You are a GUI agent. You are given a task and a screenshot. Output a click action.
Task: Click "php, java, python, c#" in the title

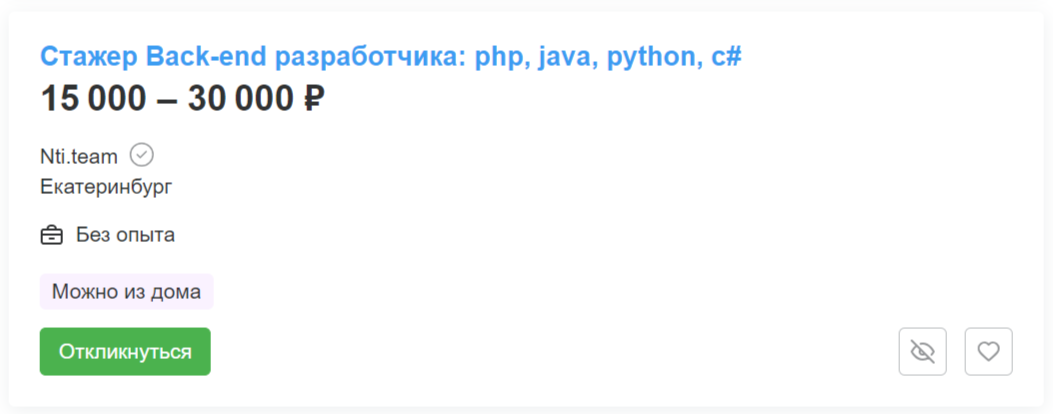tap(608, 58)
